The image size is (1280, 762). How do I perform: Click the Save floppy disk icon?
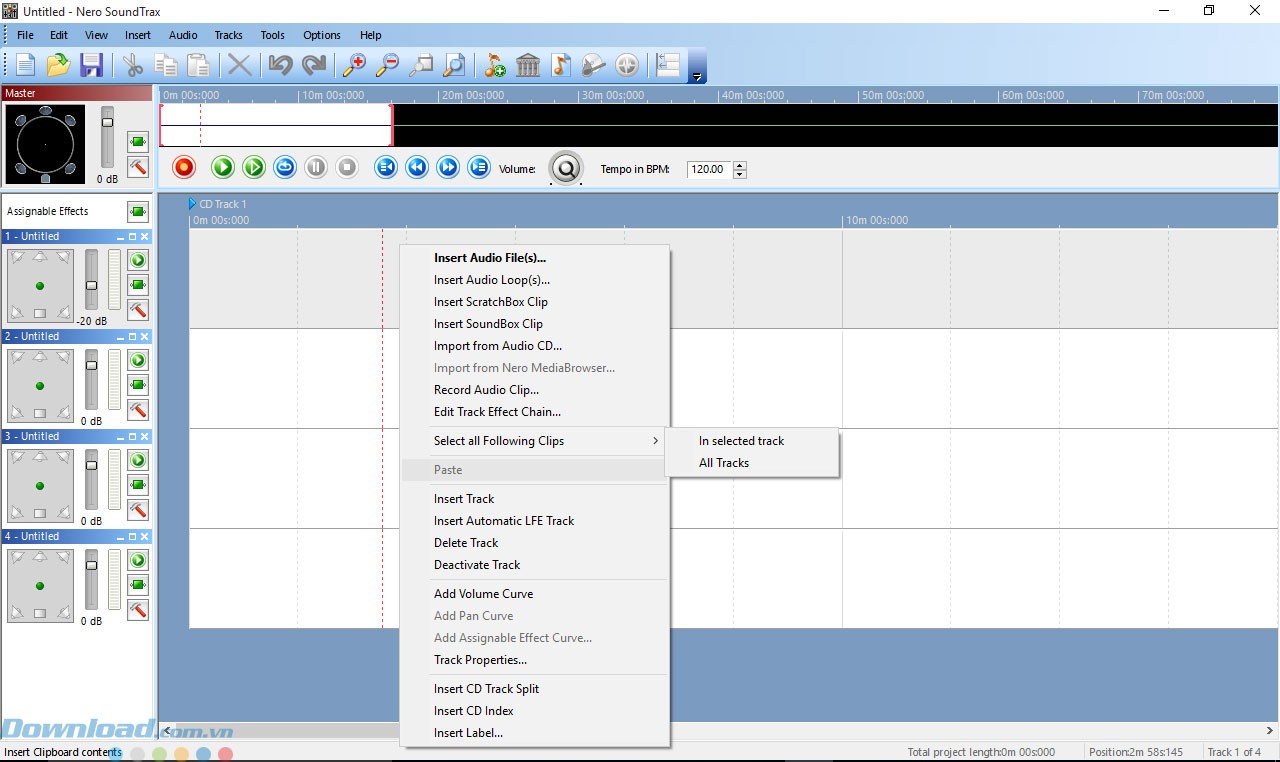(x=92, y=66)
